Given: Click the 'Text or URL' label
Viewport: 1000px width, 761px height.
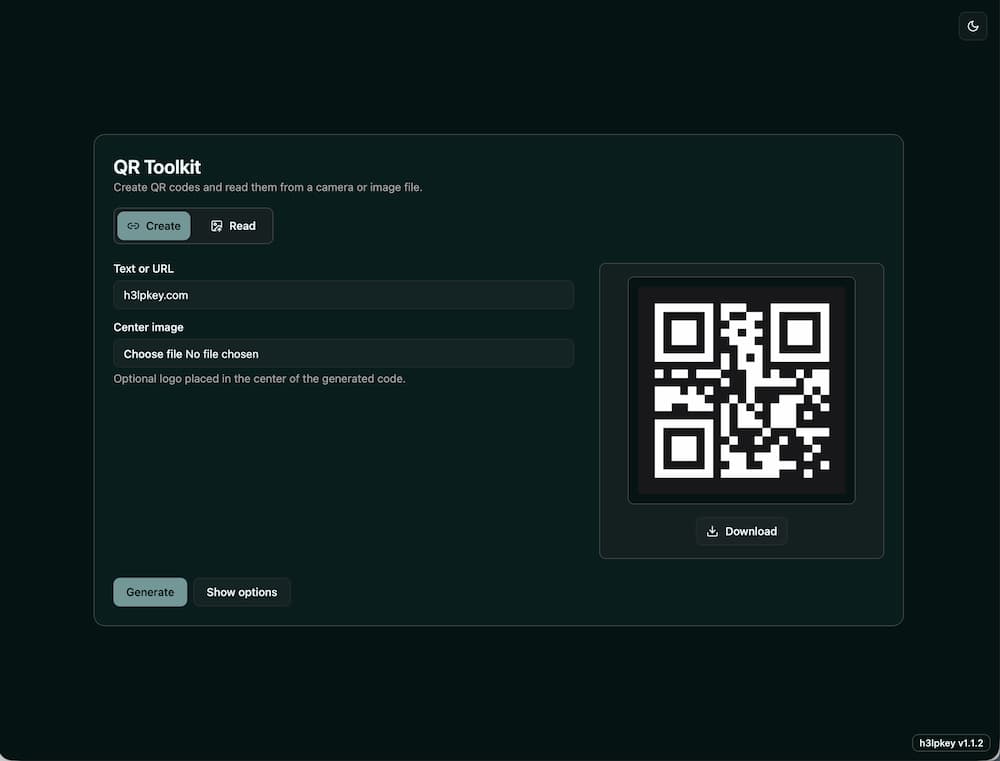Looking at the screenshot, I should pyautogui.click(x=143, y=269).
